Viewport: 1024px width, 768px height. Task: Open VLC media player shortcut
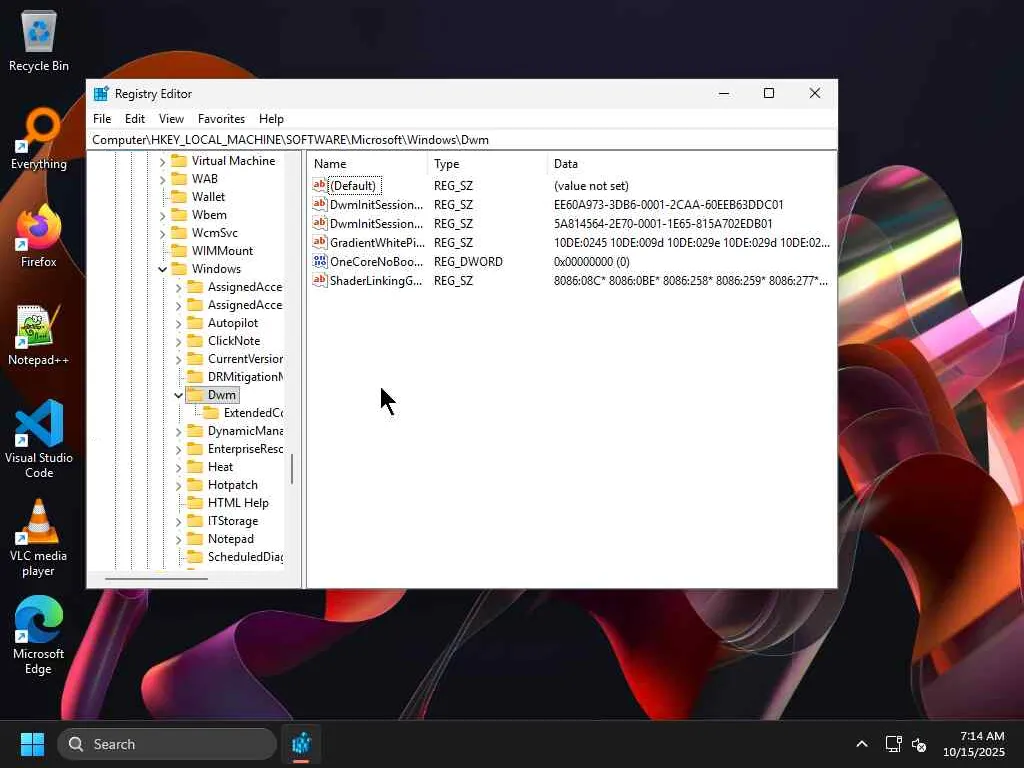point(39,537)
